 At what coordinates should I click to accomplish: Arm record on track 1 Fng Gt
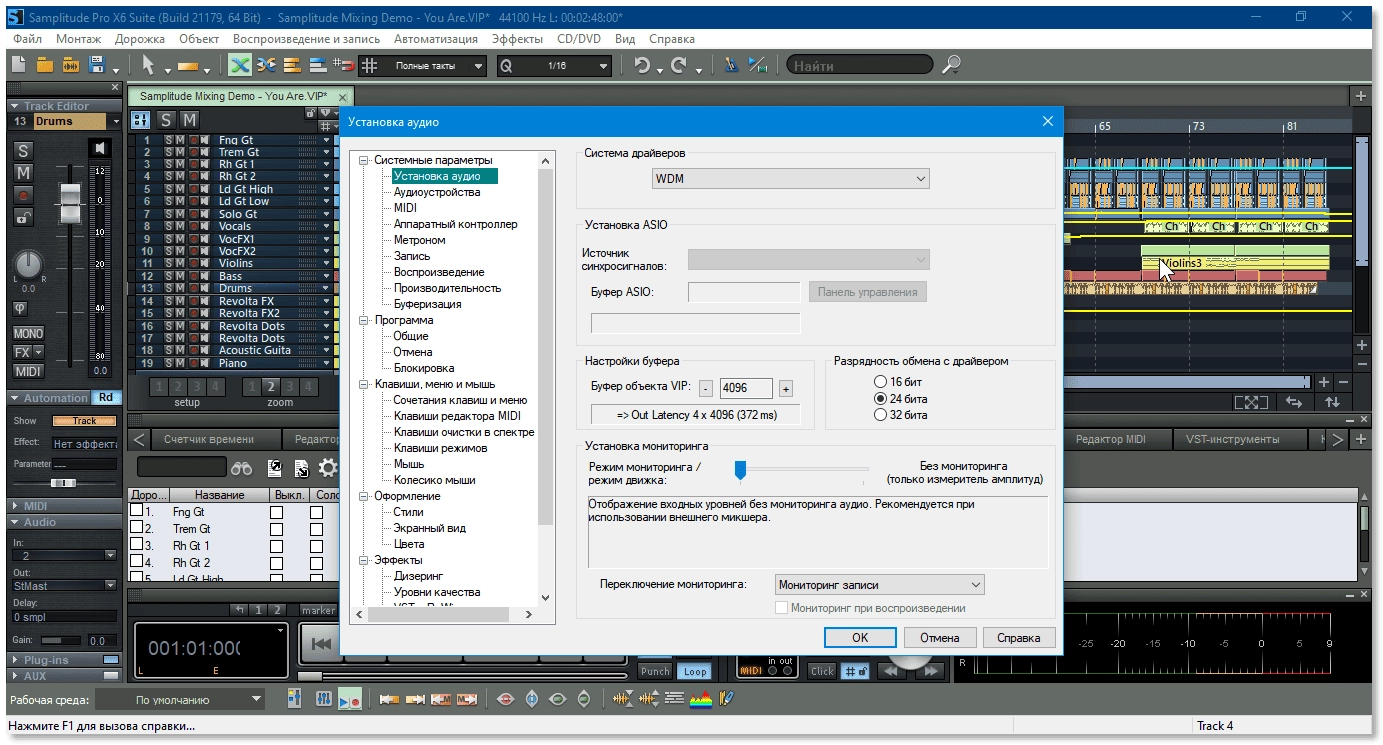tap(194, 140)
